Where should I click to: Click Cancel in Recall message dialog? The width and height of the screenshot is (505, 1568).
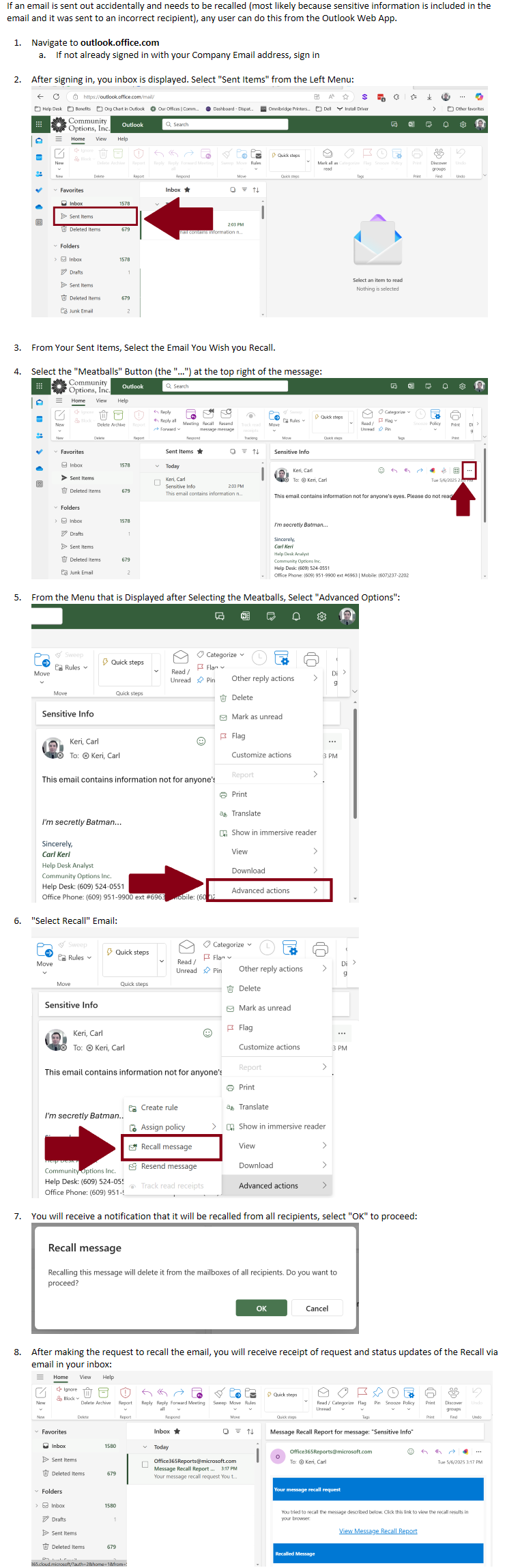coord(317,1308)
